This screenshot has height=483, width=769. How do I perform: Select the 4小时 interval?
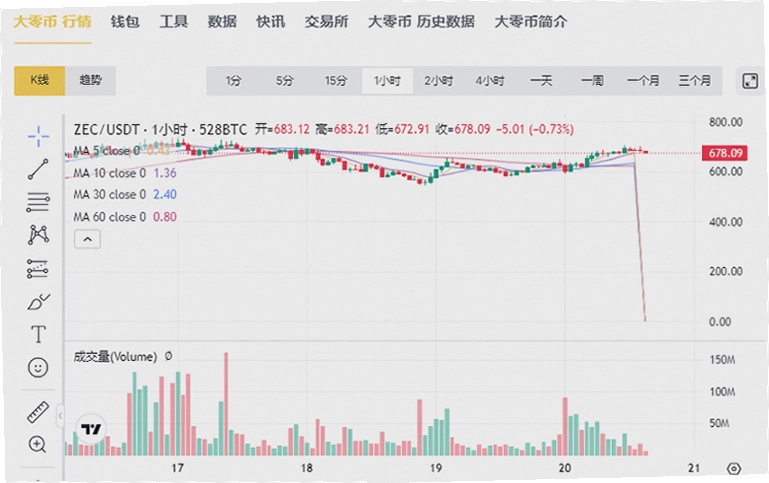pyautogui.click(x=489, y=81)
